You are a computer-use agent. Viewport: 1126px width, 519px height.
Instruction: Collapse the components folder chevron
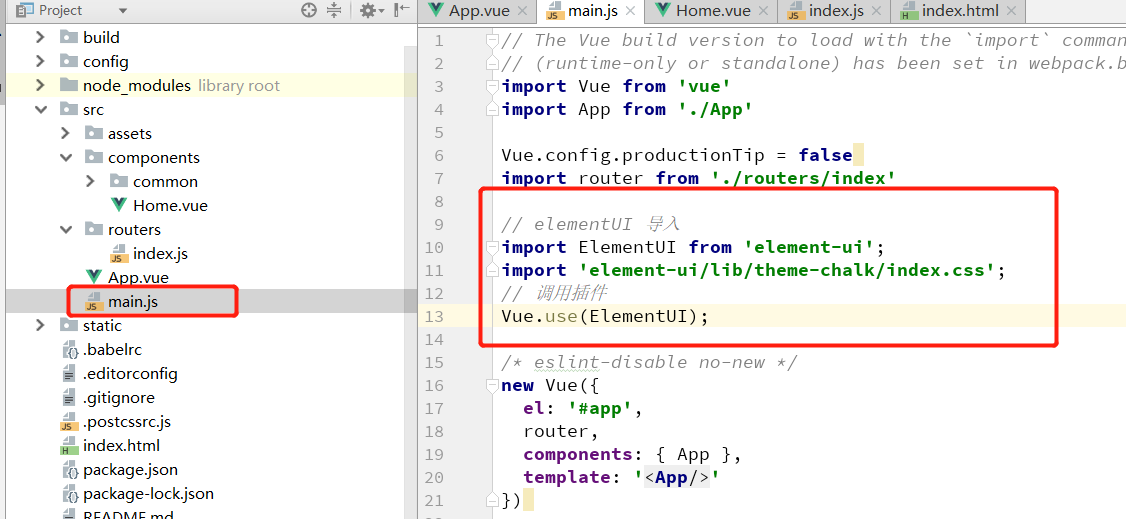(x=66, y=158)
